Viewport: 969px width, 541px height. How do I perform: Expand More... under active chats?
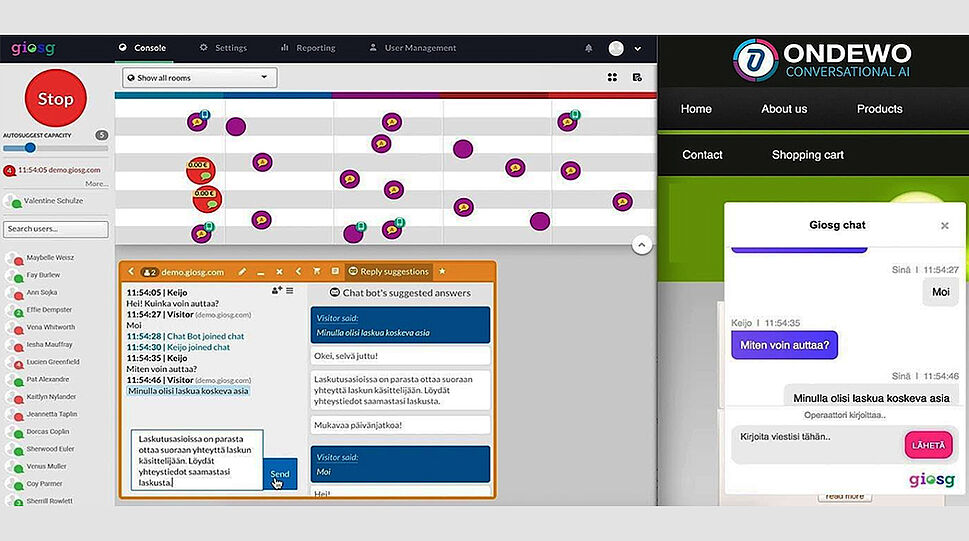96,184
